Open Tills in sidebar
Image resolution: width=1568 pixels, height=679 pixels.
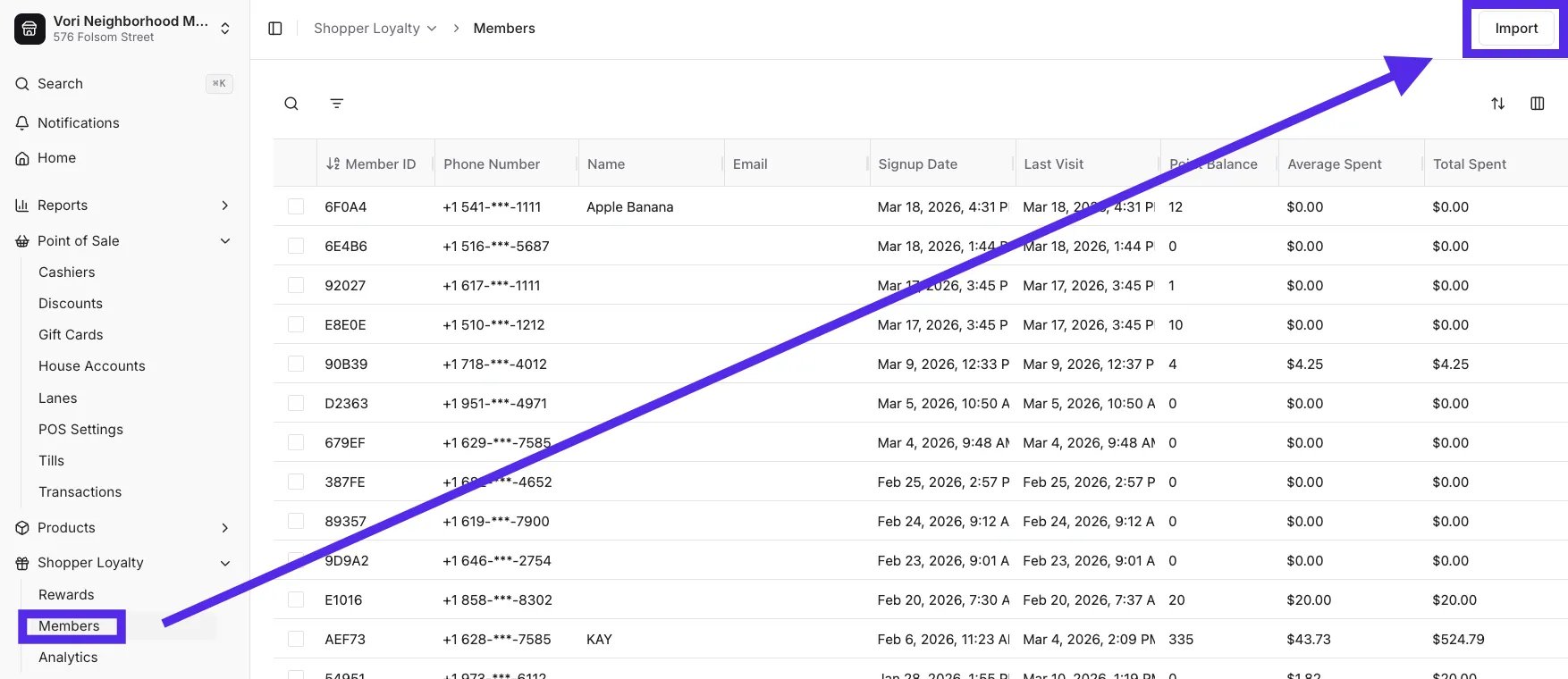tap(52, 461)
